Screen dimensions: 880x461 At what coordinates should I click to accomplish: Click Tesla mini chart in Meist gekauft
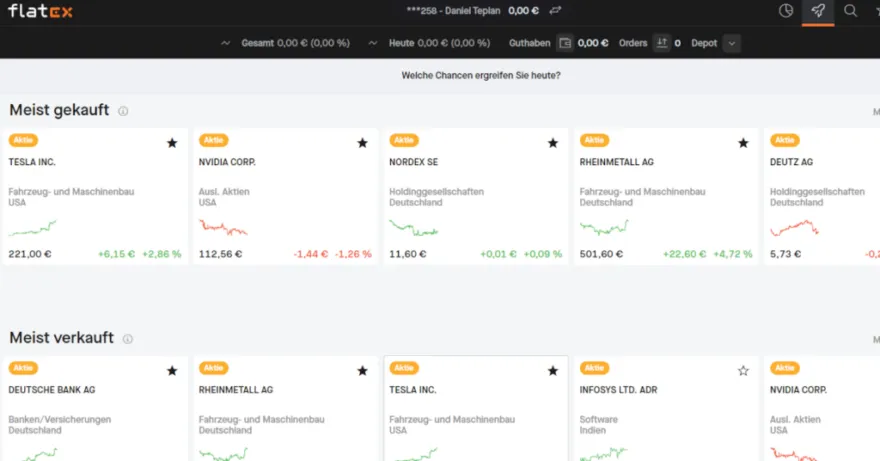pyautogui.click(x=33, y=228)
